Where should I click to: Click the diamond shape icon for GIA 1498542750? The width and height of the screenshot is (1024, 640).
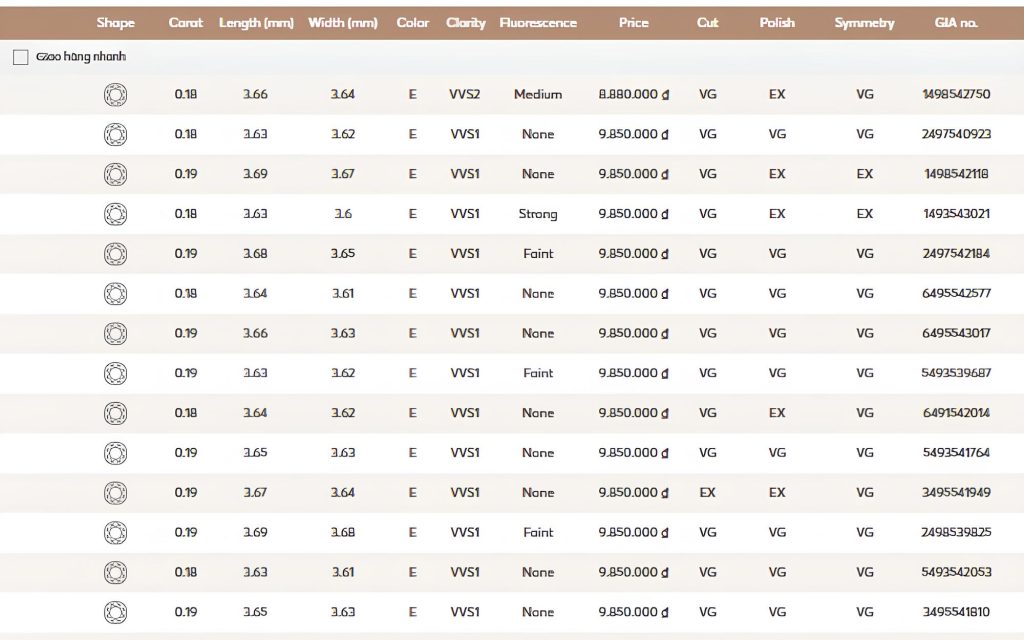tap(116, 95)
